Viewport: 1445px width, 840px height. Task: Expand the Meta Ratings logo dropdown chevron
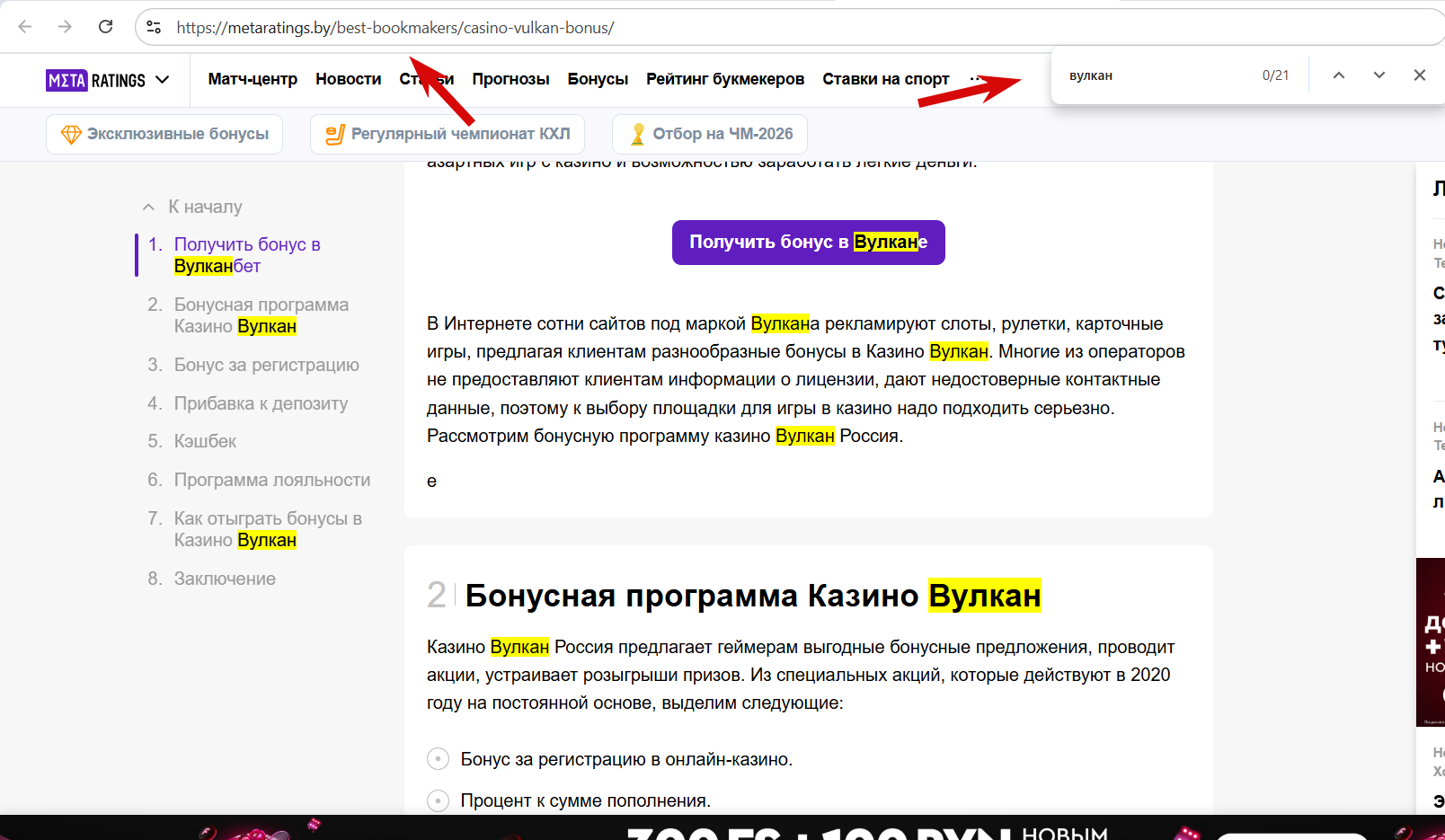pyautogui.click(x=163, y=80)
